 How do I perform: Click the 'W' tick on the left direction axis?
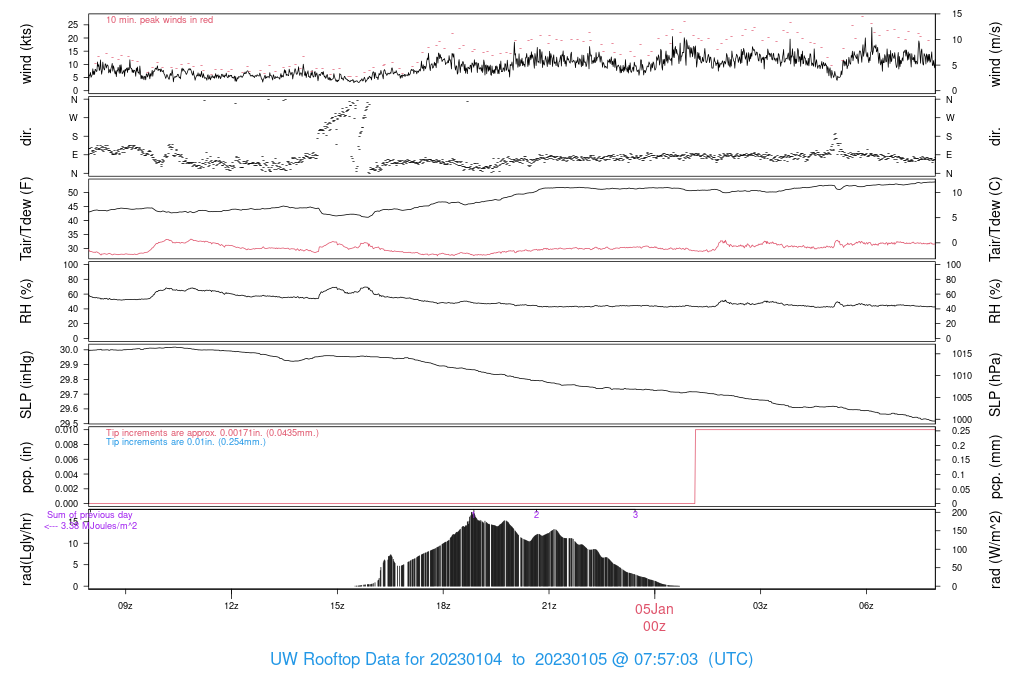[74, 118]
